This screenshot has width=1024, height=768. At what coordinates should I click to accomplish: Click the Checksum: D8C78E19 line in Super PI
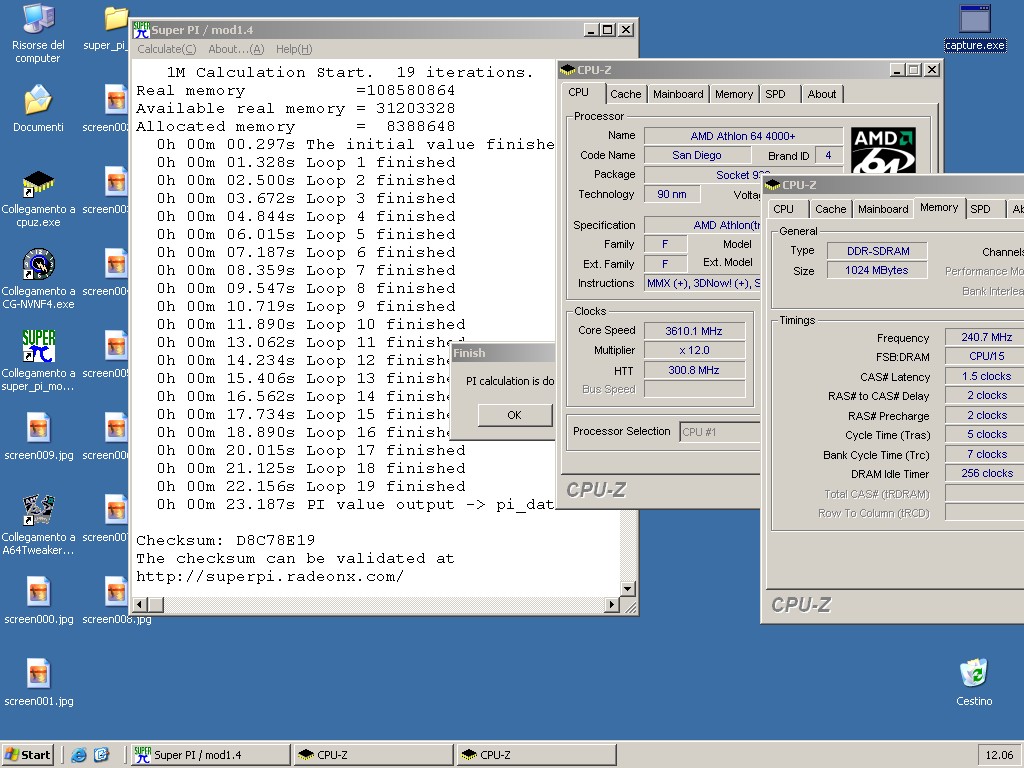point(225,541)
